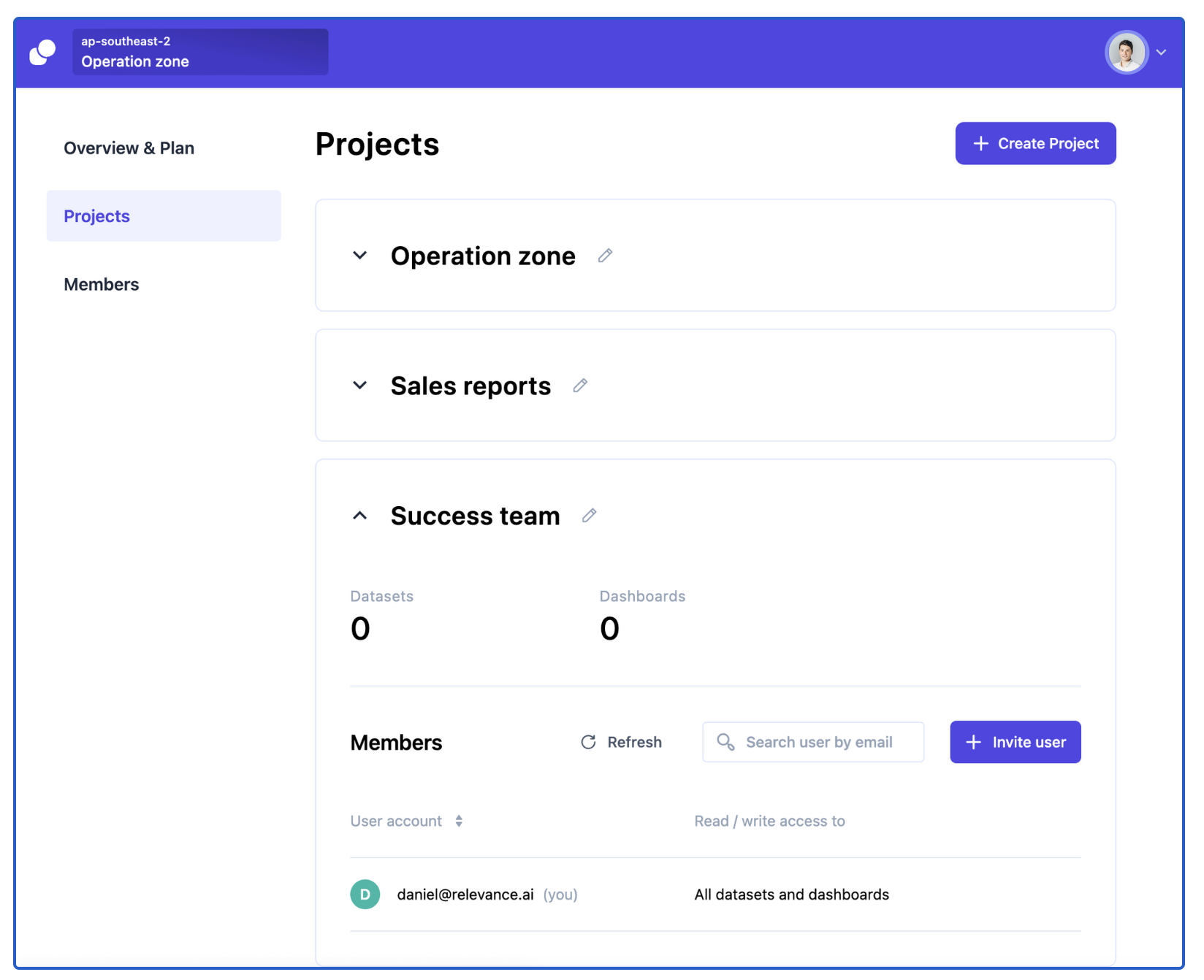Viewport: 1204px width, 980px height.
Task: Select Projects in the sidebar
Action: tap(164, 216)
